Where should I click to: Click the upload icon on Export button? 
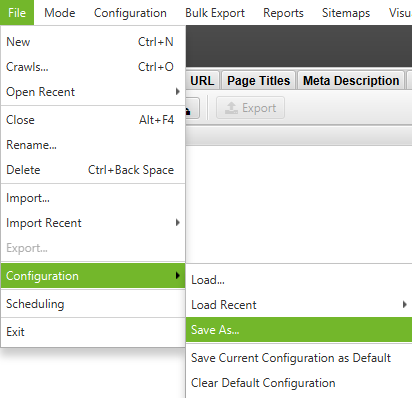click(x=231, y=108)
